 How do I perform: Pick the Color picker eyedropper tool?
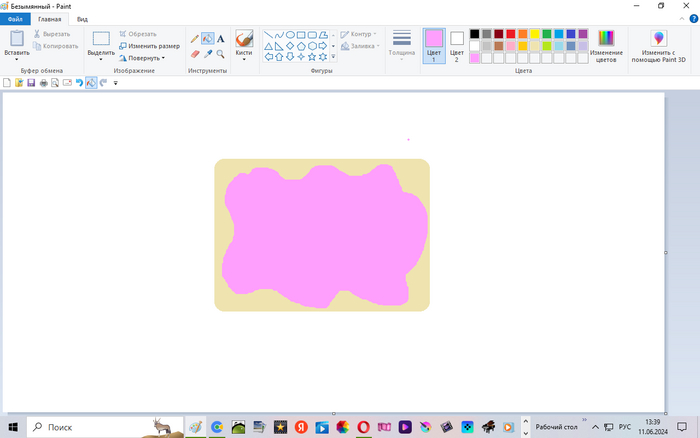[x=207, y=54]
